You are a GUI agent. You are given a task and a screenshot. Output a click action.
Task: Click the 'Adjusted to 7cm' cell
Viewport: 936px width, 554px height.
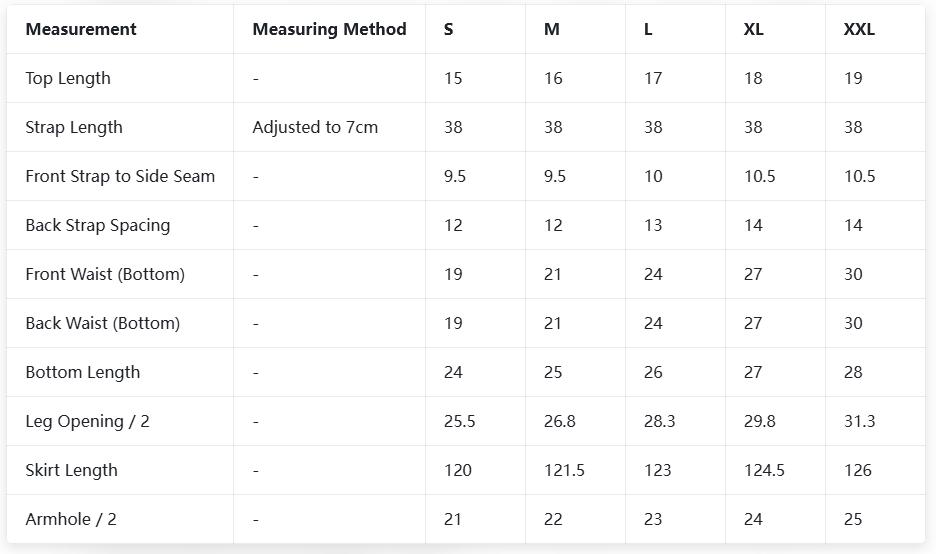[x=315, y=127]
